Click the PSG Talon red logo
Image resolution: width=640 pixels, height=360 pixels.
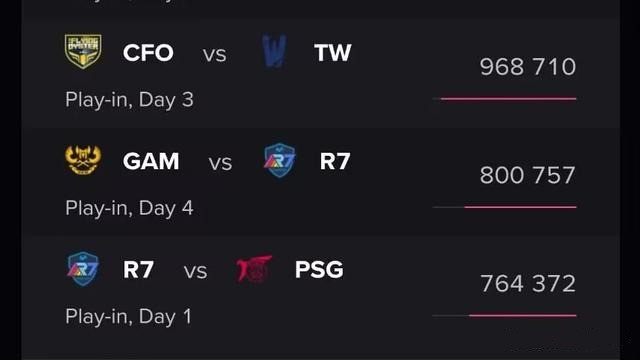pos(254,269)
